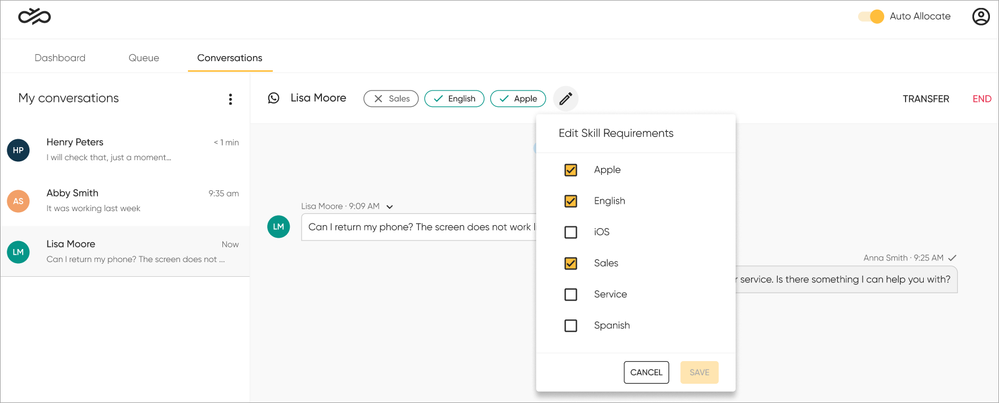This screenshot has height=403, width=999.
Task: Select Lisa Moore conversation in list
Action: 125,251
